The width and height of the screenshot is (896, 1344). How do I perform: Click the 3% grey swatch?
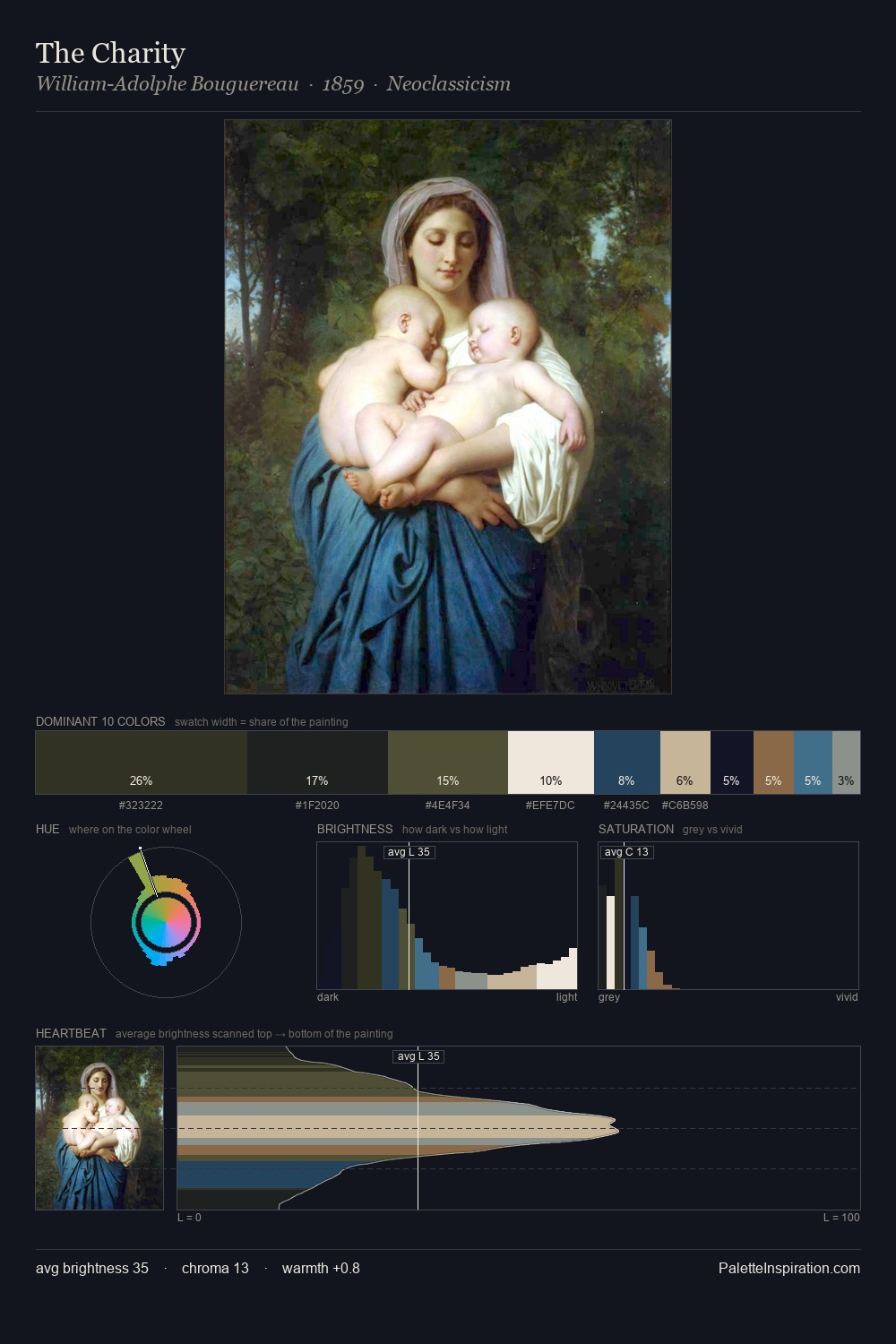pyautogui.click(x=846, y=762)
